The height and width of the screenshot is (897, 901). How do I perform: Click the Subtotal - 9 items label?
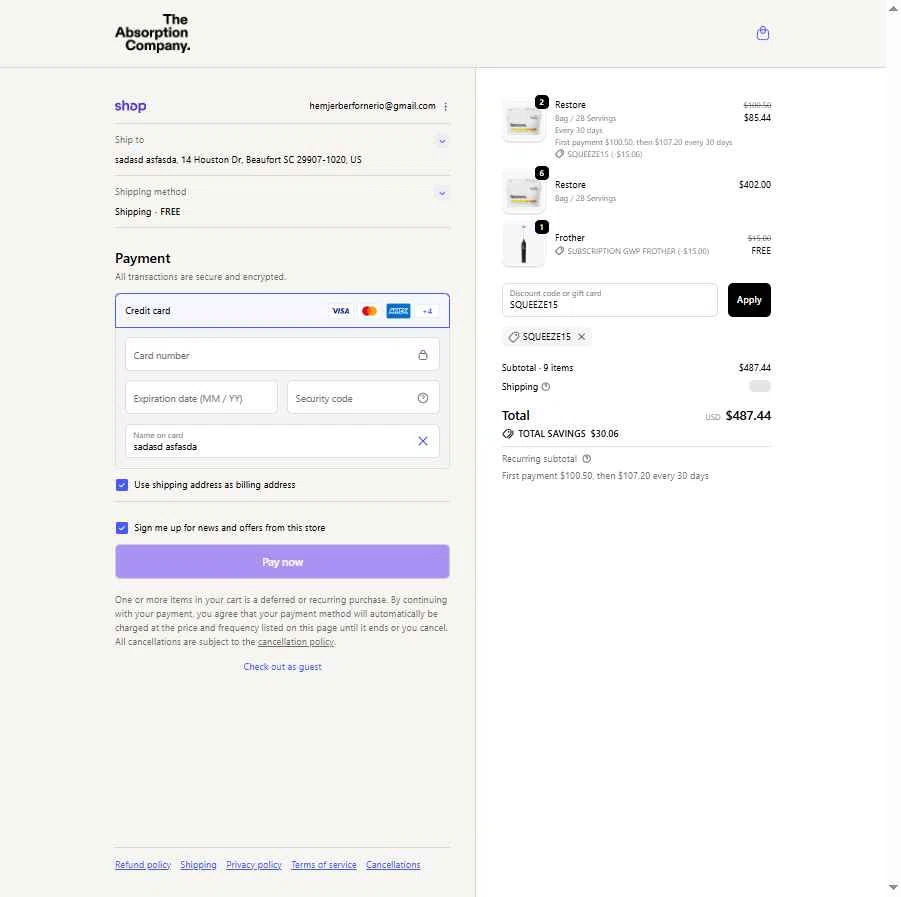point(537,368)
